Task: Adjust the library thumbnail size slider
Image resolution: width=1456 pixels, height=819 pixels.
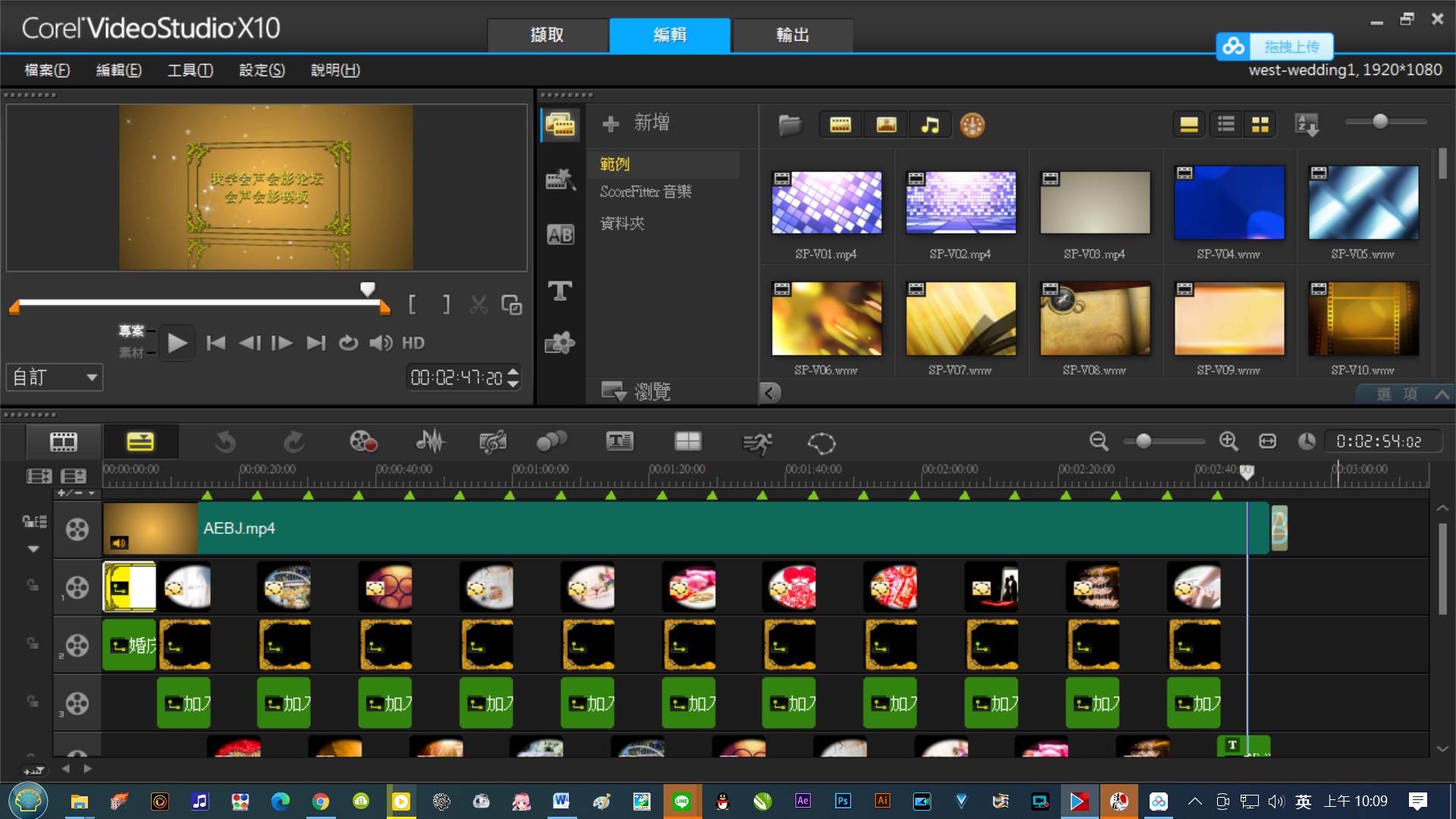Action: tap(1380, 121)
